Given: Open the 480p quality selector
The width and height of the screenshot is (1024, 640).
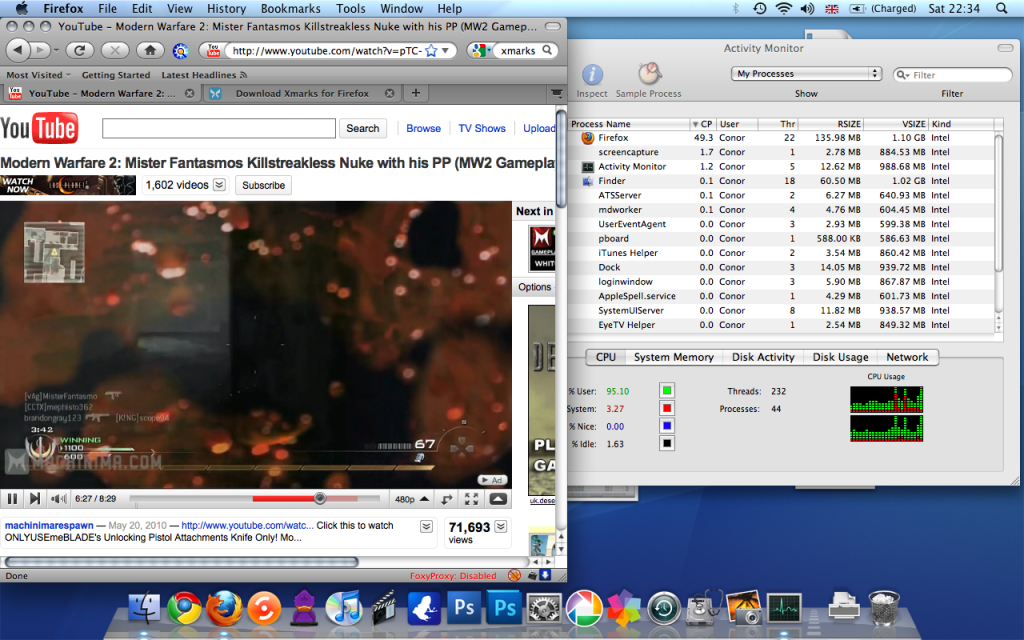Looking at the screenshot, I should pos(411,500).
